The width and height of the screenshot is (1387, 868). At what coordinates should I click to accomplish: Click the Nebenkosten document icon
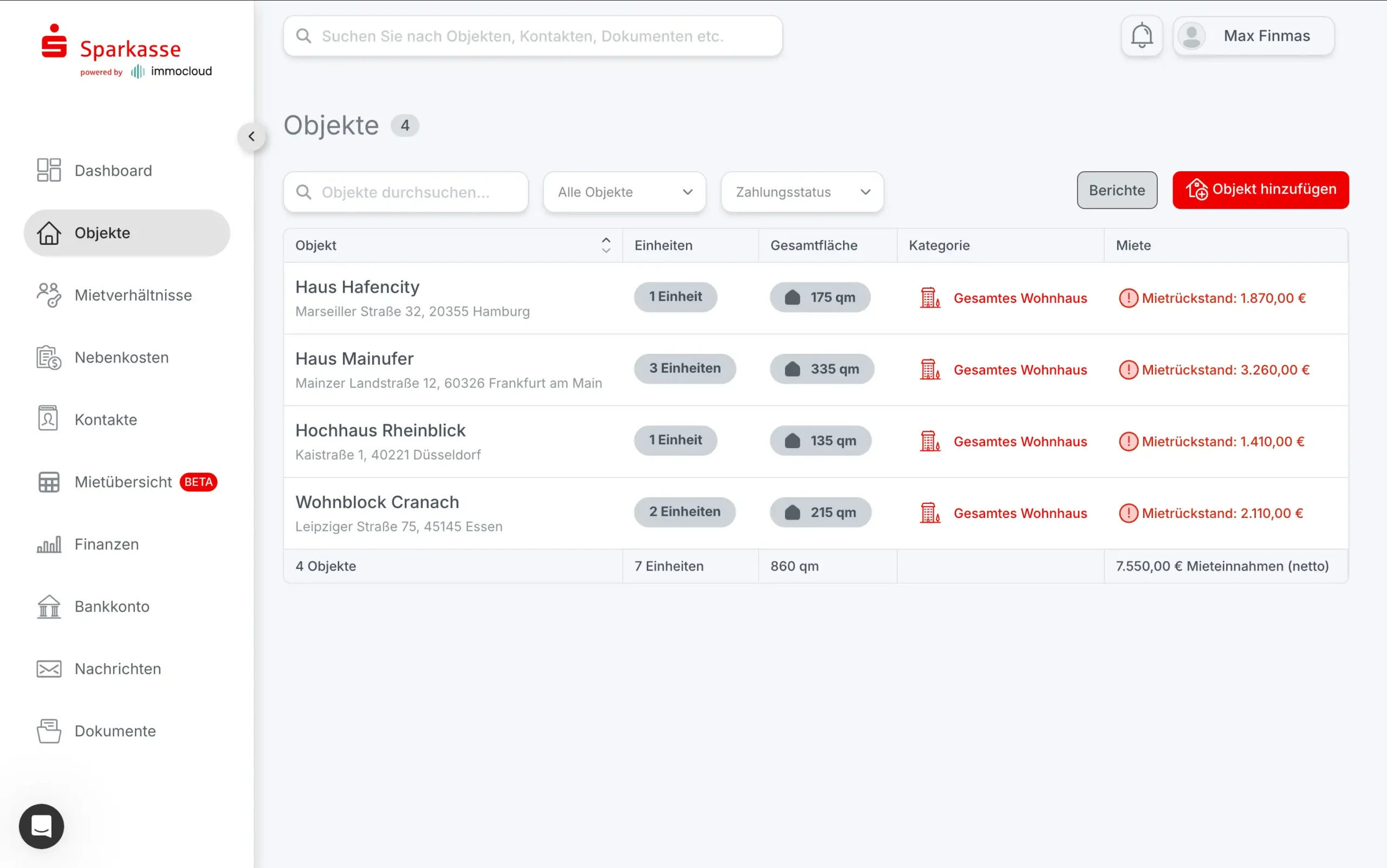(49, 357)
